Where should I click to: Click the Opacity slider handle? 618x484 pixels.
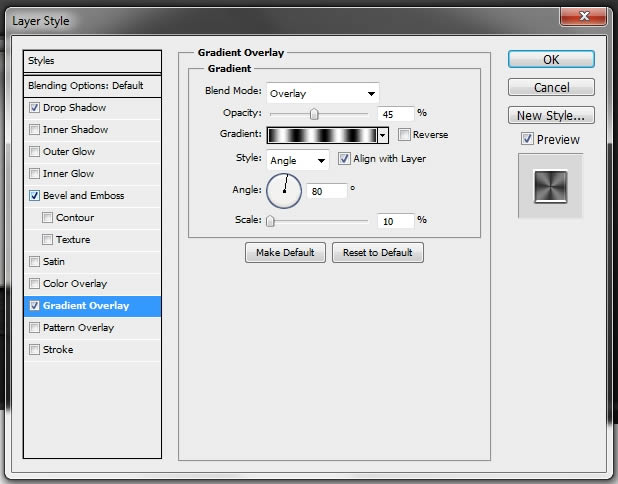pyautogui.click(x=314, y=114)
